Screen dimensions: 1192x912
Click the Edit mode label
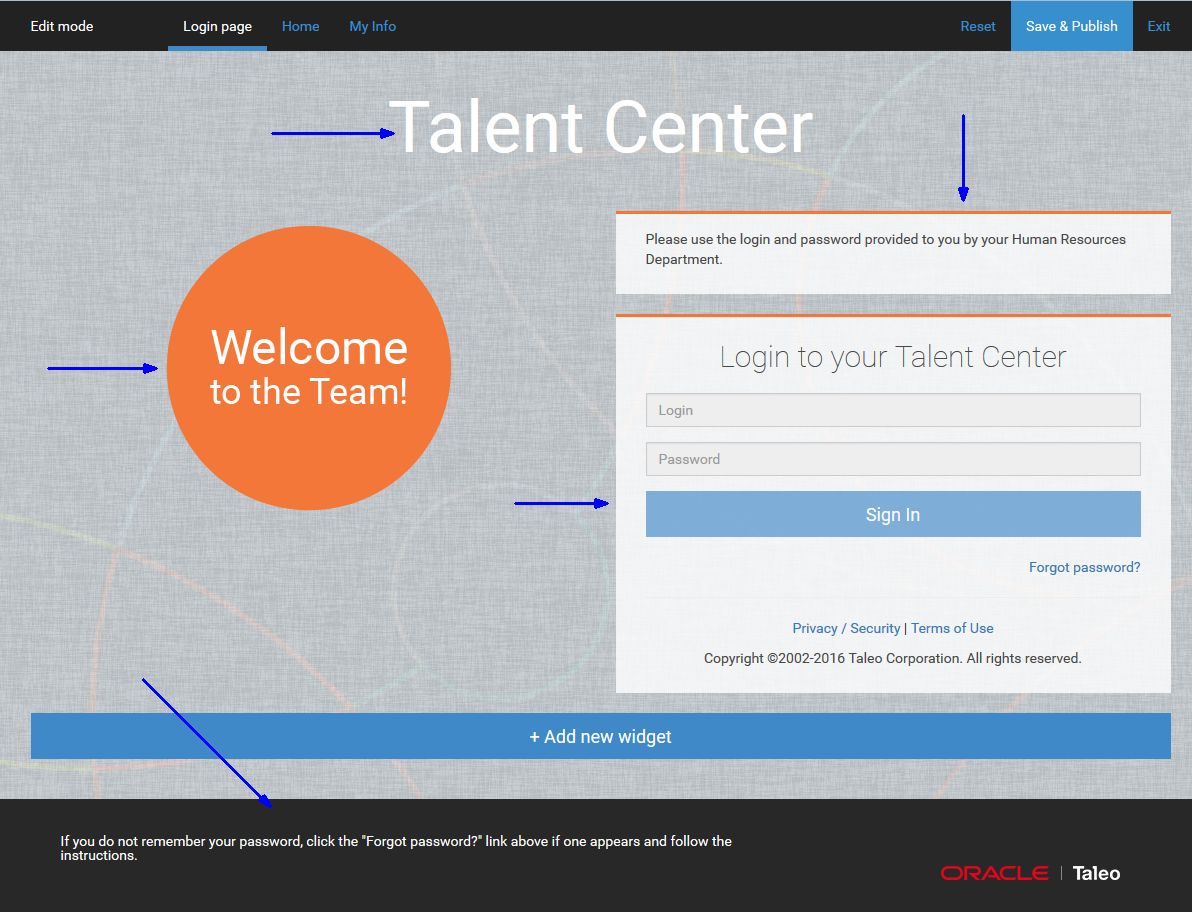(62, 27)
